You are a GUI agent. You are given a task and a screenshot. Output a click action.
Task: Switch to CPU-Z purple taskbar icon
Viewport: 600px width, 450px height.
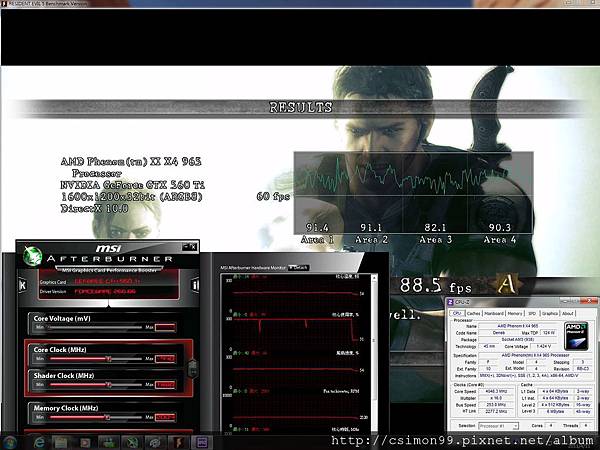[202, 443]
